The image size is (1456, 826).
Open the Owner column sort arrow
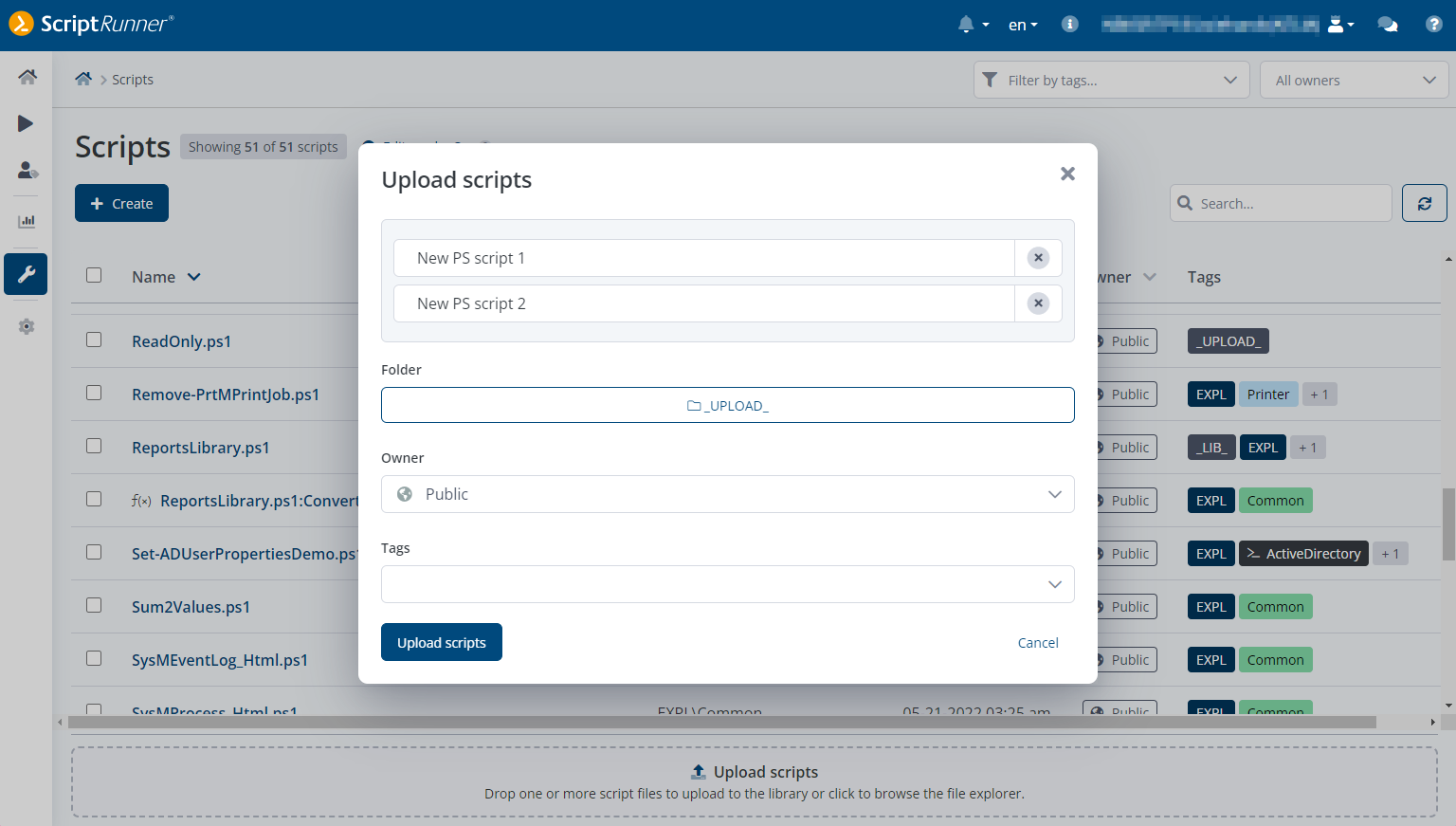[1150, 277]
